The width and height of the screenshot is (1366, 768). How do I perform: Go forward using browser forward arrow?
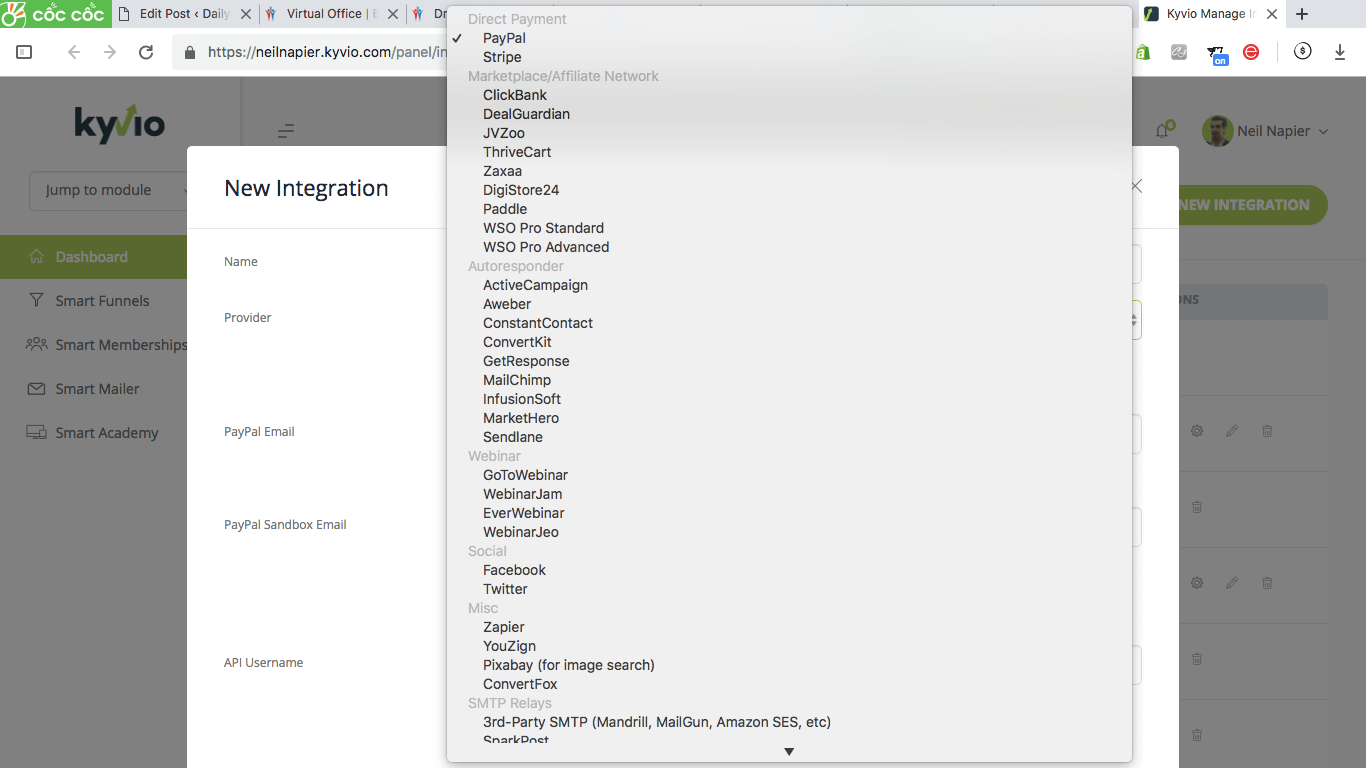pyautogui.click(x=110, y=52)
